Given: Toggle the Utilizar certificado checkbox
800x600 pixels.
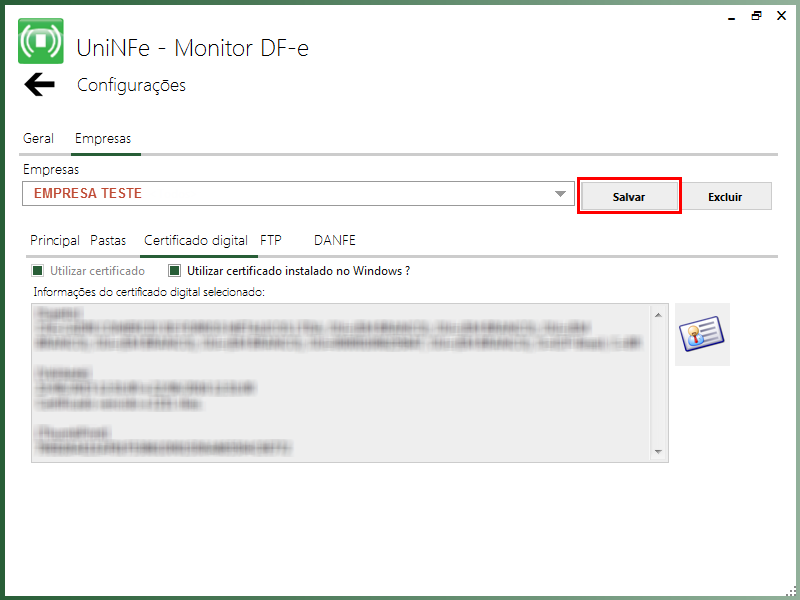Looking at the screenshot, I should 37,270.
